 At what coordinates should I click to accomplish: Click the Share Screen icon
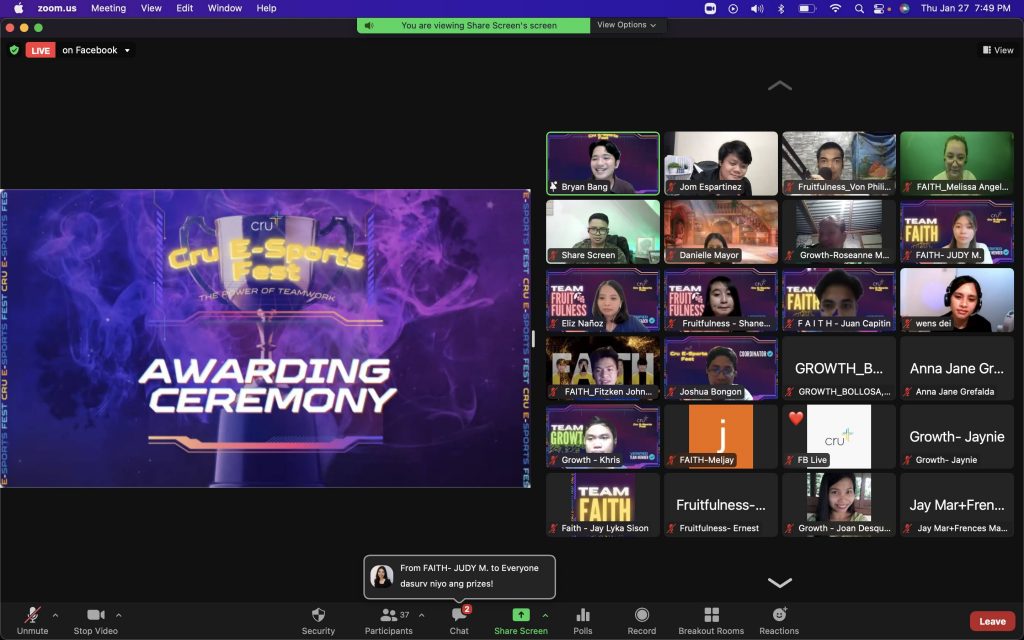520,615
